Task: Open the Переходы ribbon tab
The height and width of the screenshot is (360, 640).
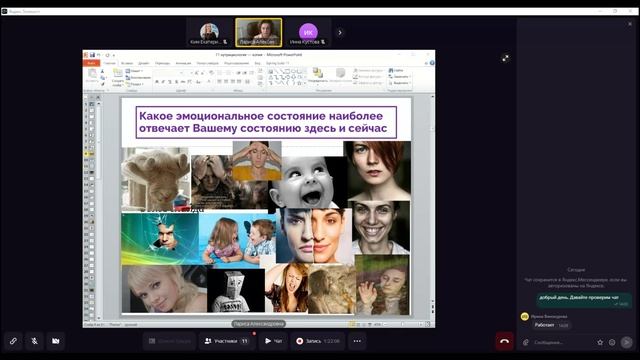Action: (162, 63)
